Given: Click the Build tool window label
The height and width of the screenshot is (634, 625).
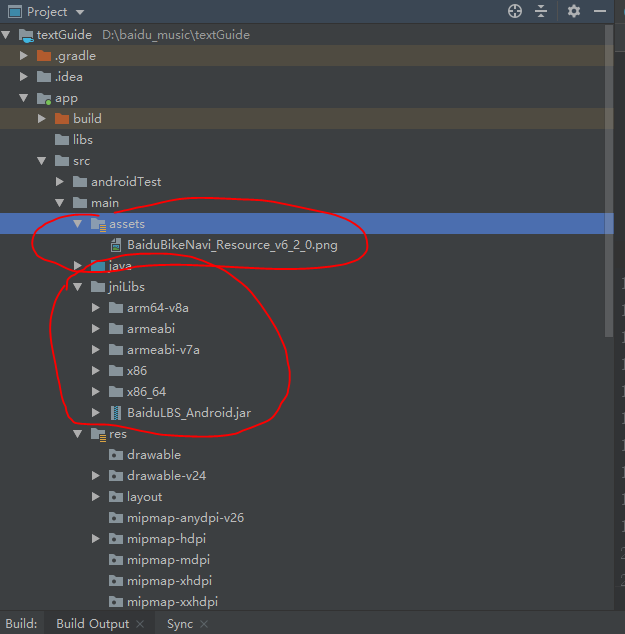Looking at the screenshot, I should pyautogui.click(x=21, y=623).
